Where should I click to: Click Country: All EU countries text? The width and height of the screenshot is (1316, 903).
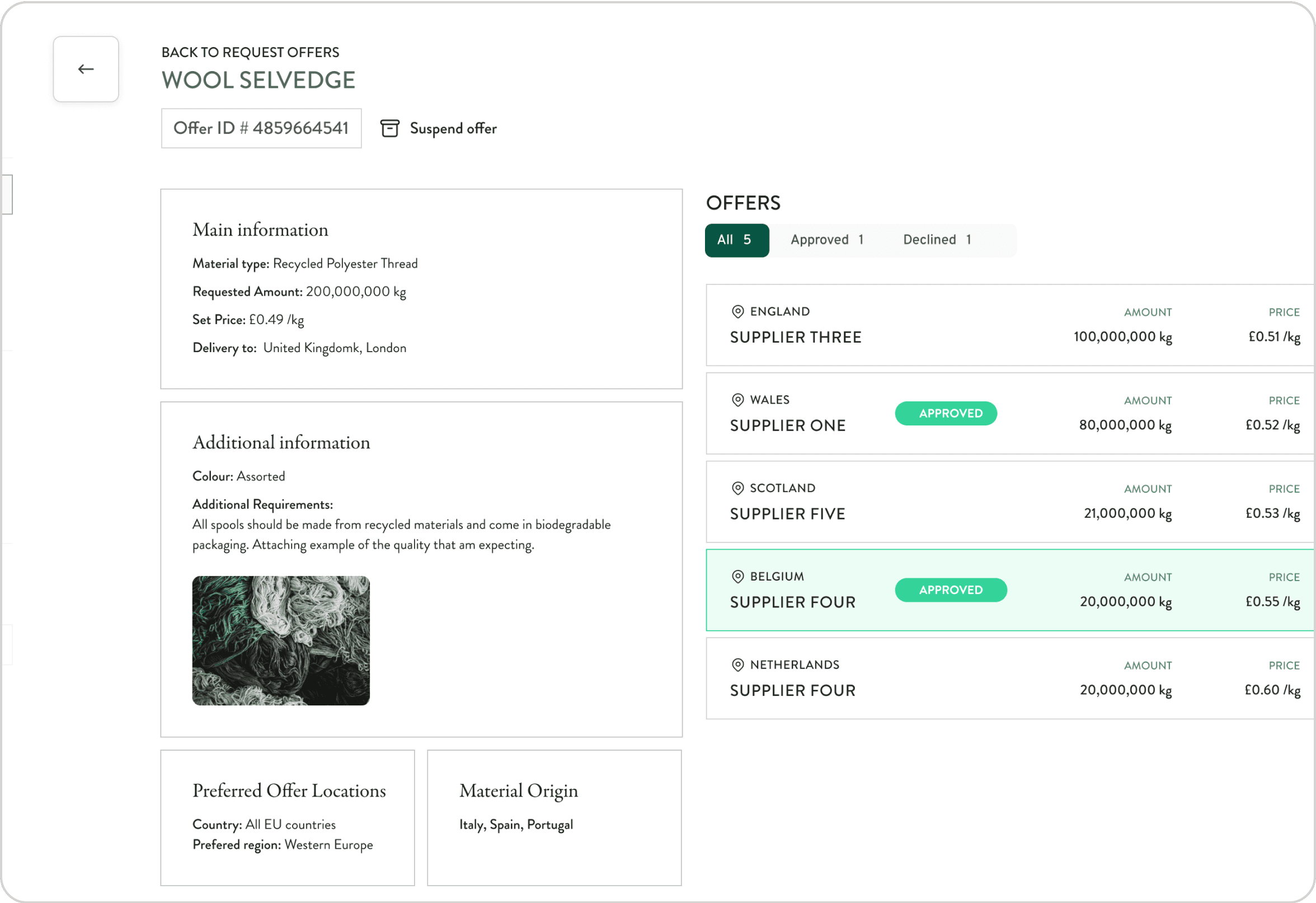[x=265, y=825]
